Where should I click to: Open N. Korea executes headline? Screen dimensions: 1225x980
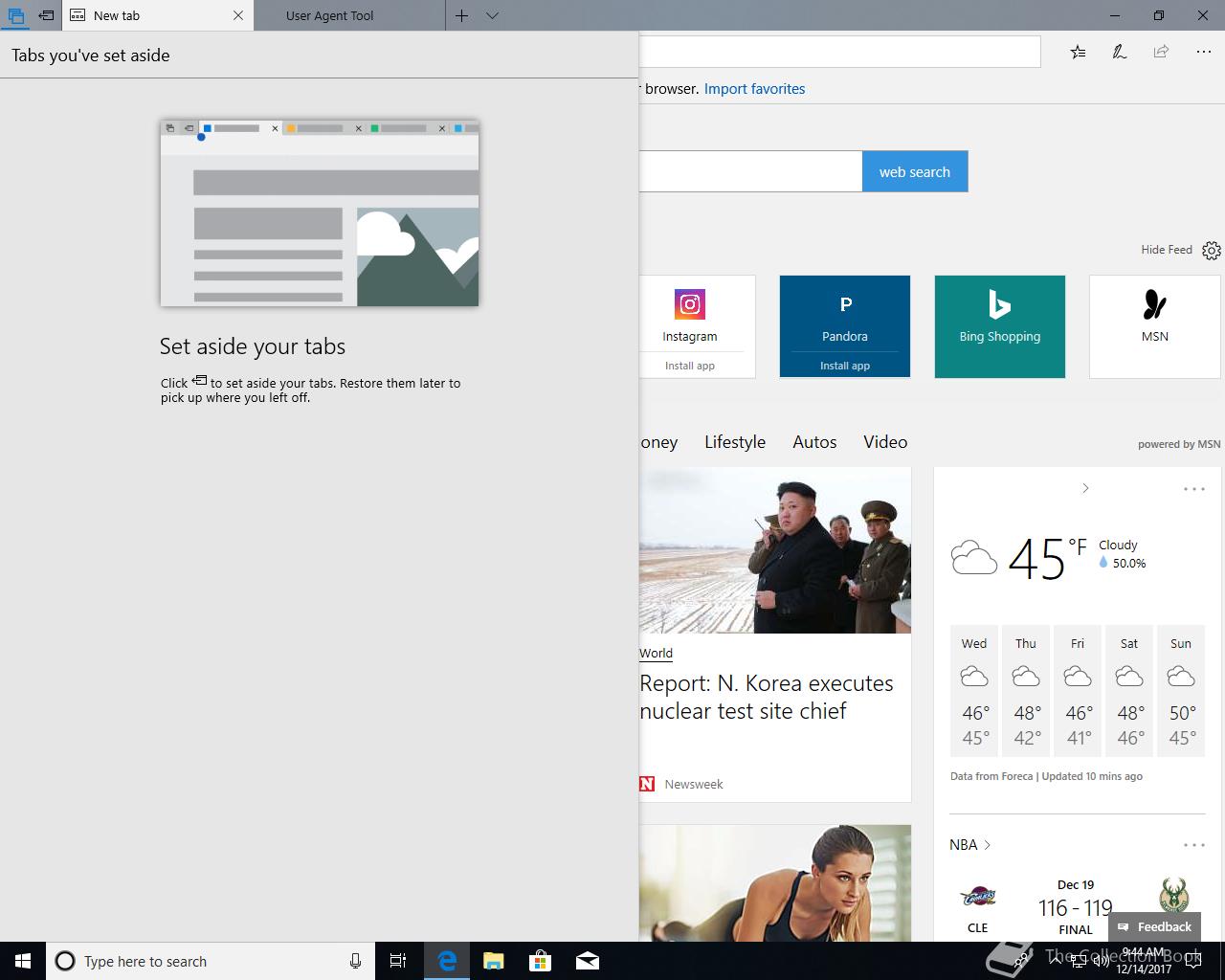click(x=767, y=697)
